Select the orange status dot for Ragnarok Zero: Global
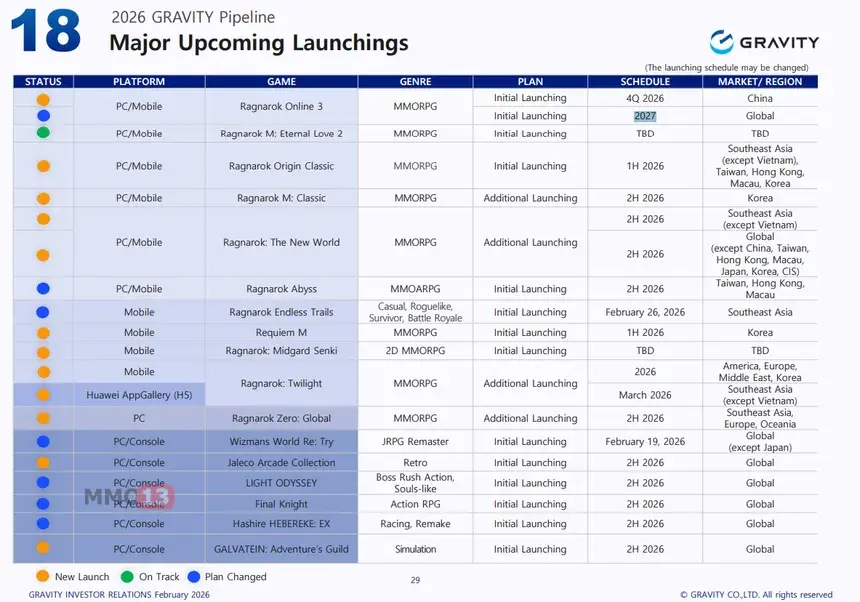Image resolution: width=860 pixels, height=602 pixels. tap(43, 418)
